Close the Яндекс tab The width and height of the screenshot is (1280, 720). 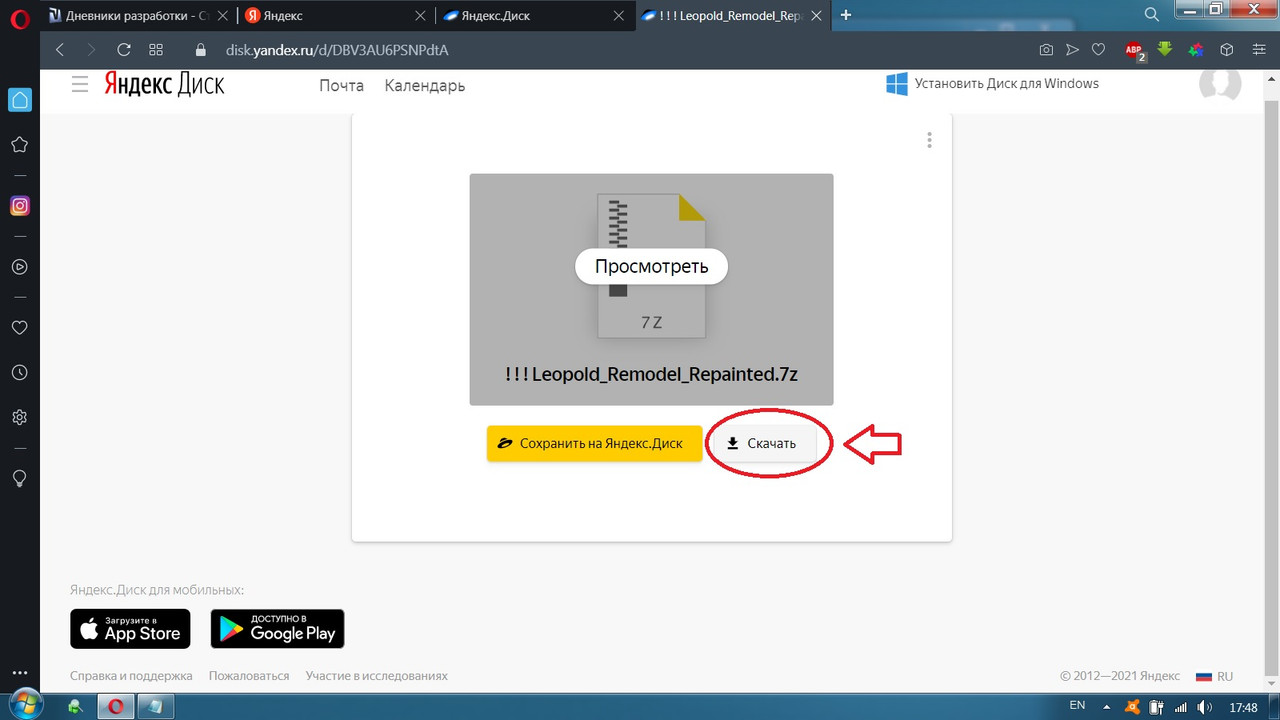pos(420,15)
